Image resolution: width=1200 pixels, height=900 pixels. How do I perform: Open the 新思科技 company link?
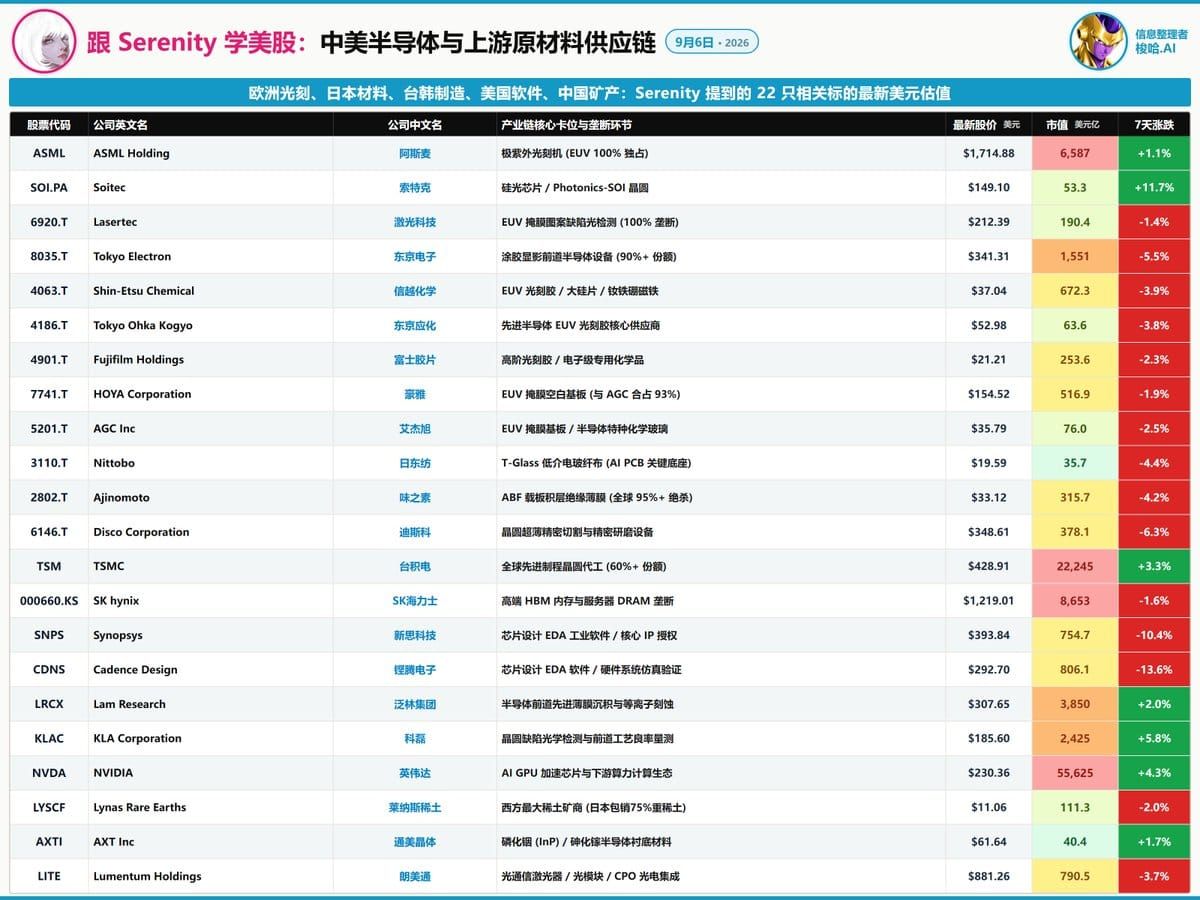(x=415, y=636)
